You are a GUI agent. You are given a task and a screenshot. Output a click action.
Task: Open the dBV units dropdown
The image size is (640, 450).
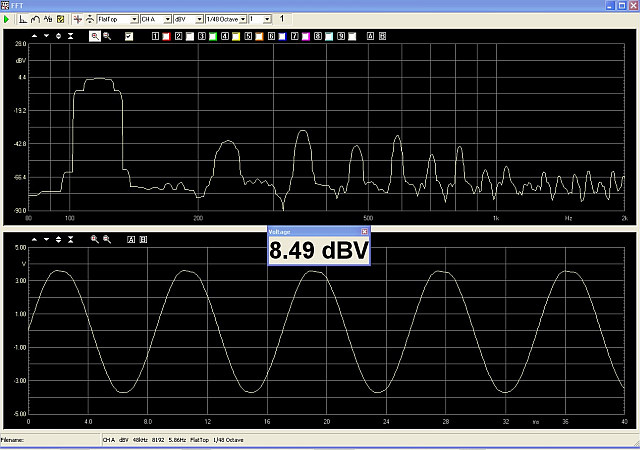[200, 19]
